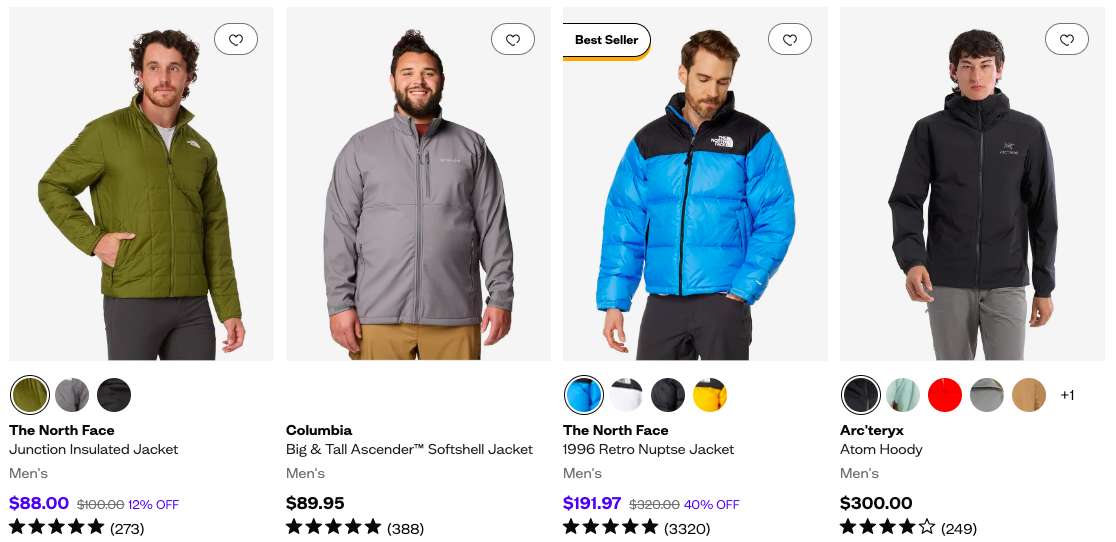
Task: Choose white swatch for Nuptse Jacket
Action: pos(626,395)
